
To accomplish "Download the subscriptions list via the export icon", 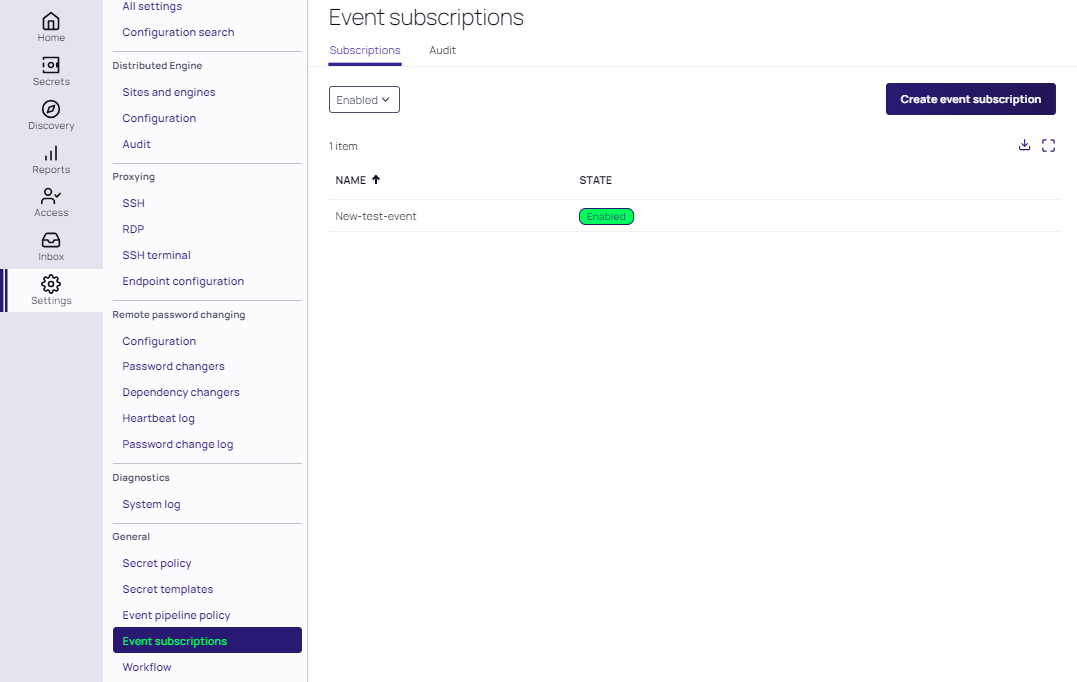I will pyautogui.click(x=1024, y=145).
